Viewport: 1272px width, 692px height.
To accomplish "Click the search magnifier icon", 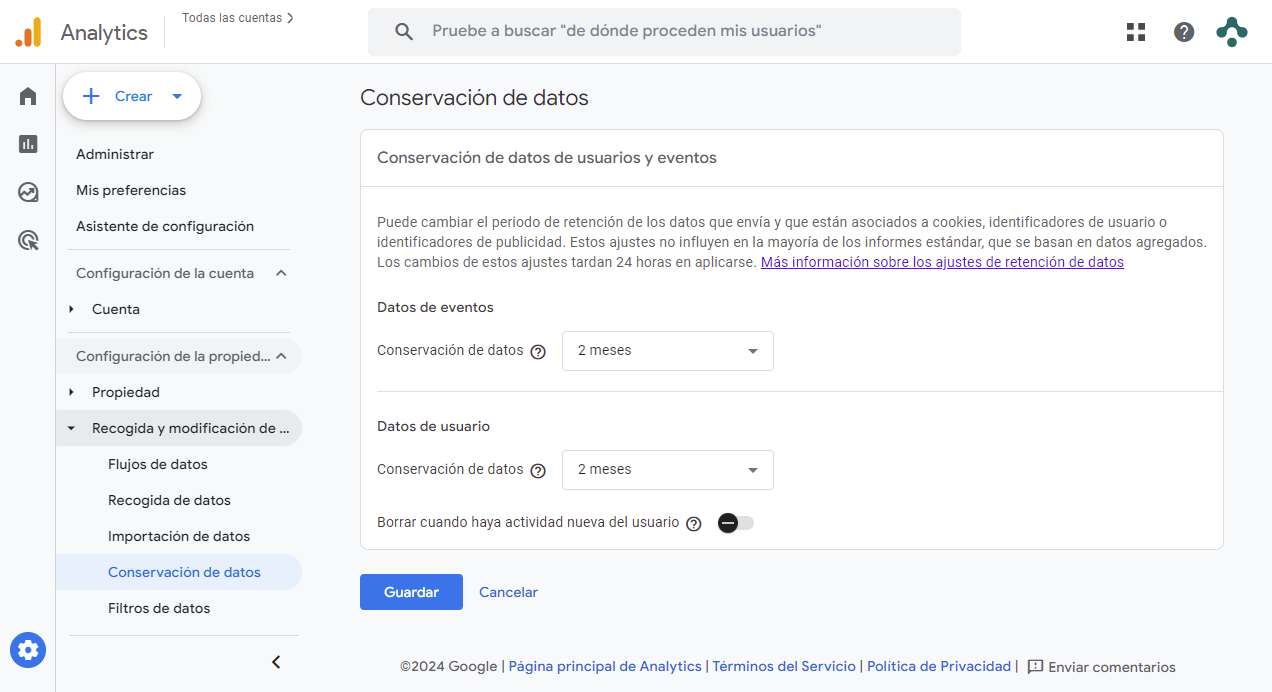I will 403,31.
